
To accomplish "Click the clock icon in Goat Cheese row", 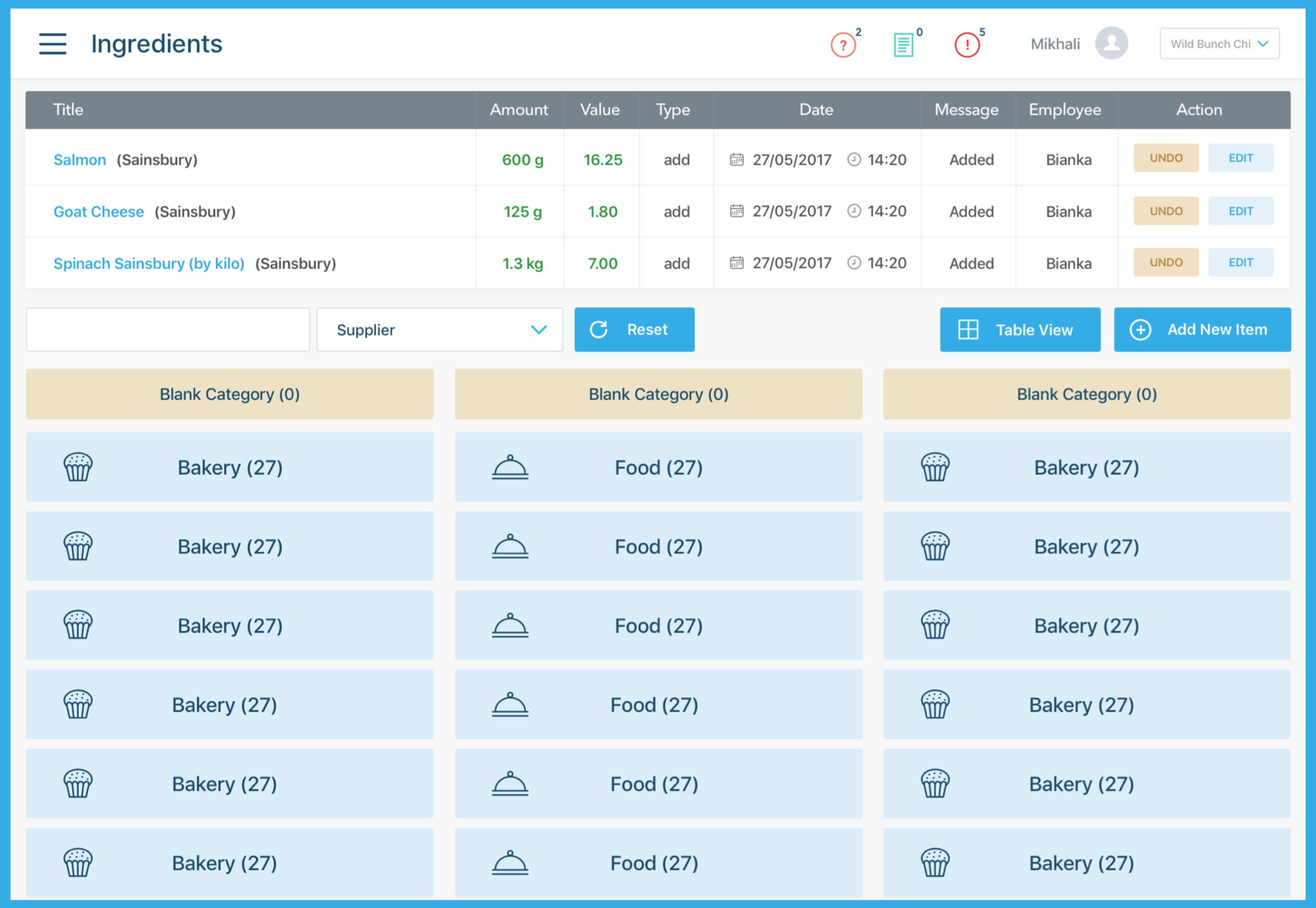I will [x=853, y=211].
